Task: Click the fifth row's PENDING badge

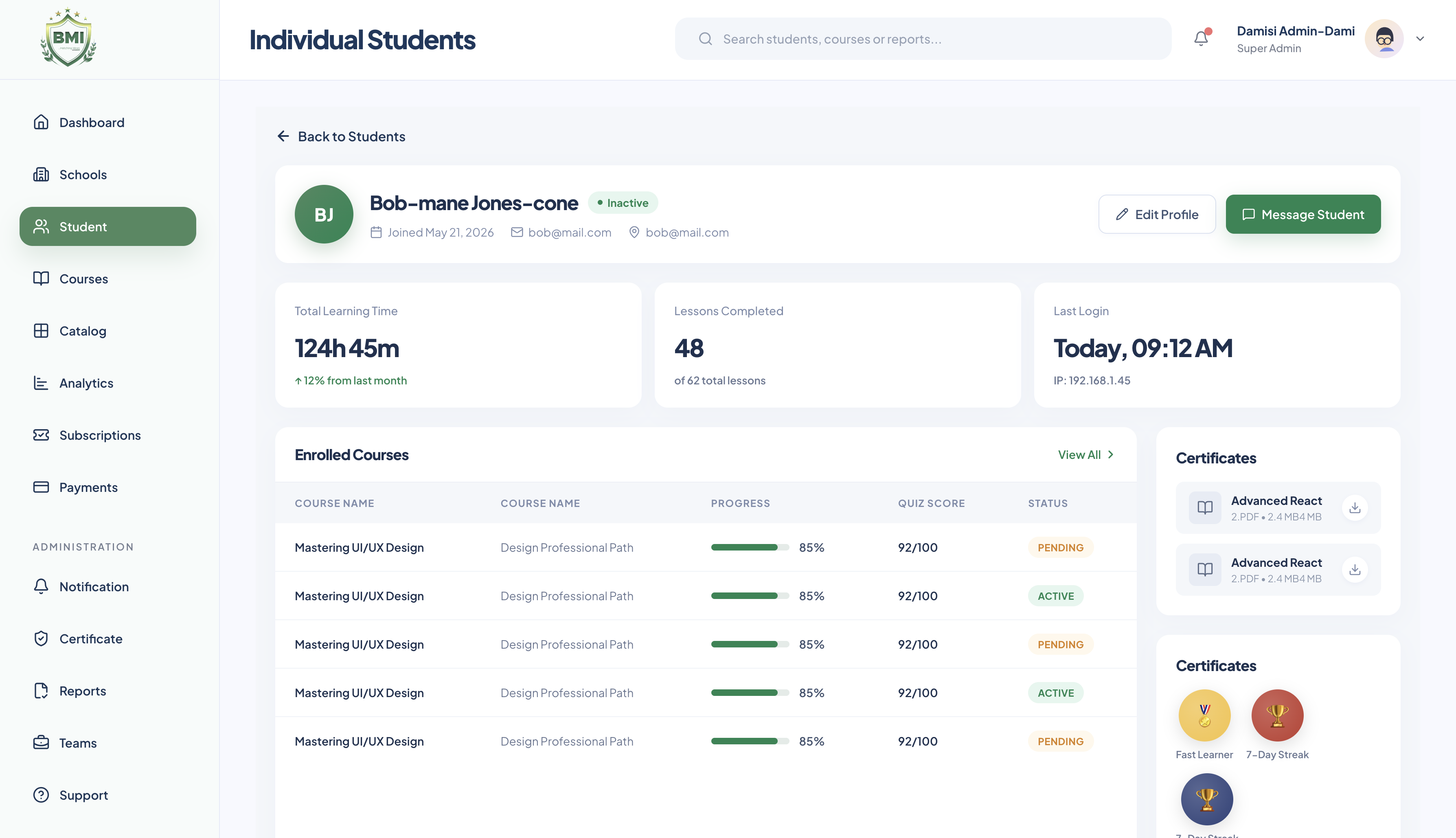Action: [x=1061, y=741]
